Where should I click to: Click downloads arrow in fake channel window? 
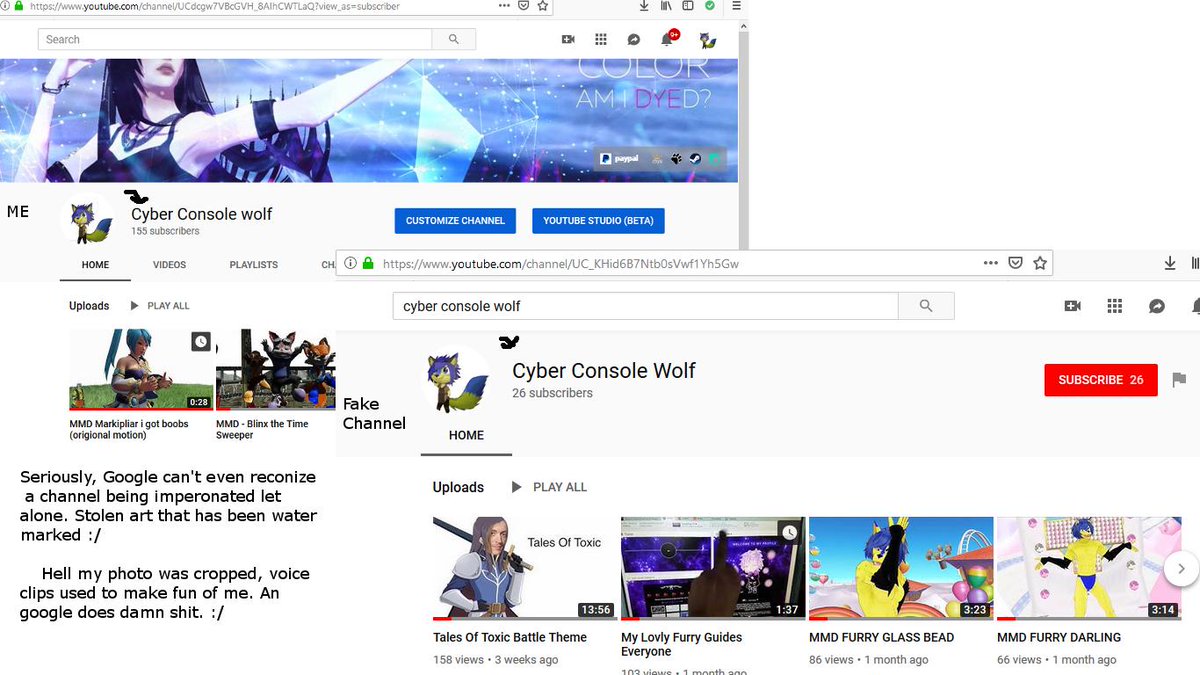[x=1170, y=263]
